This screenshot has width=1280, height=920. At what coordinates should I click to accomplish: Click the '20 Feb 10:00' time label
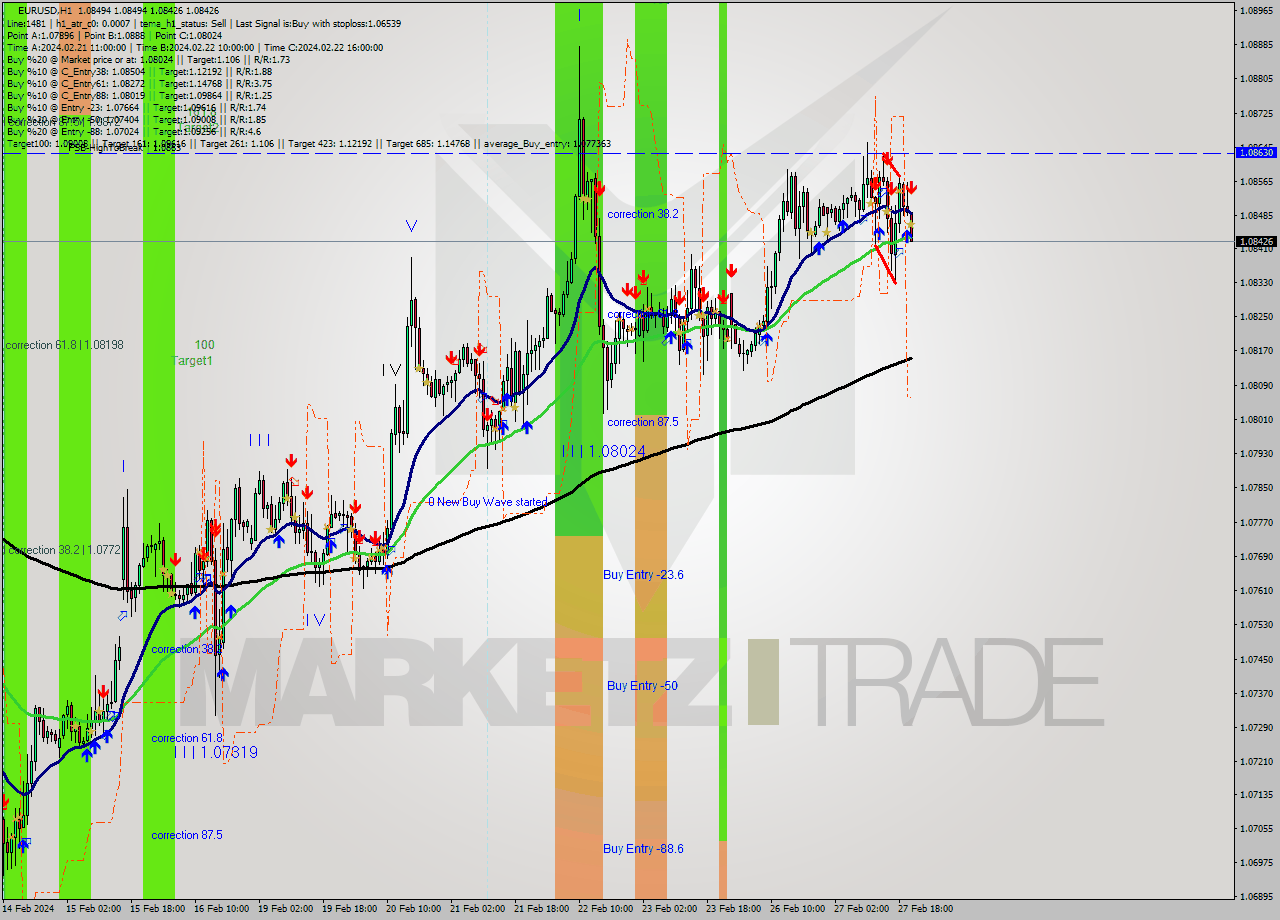tap(414, 909)
